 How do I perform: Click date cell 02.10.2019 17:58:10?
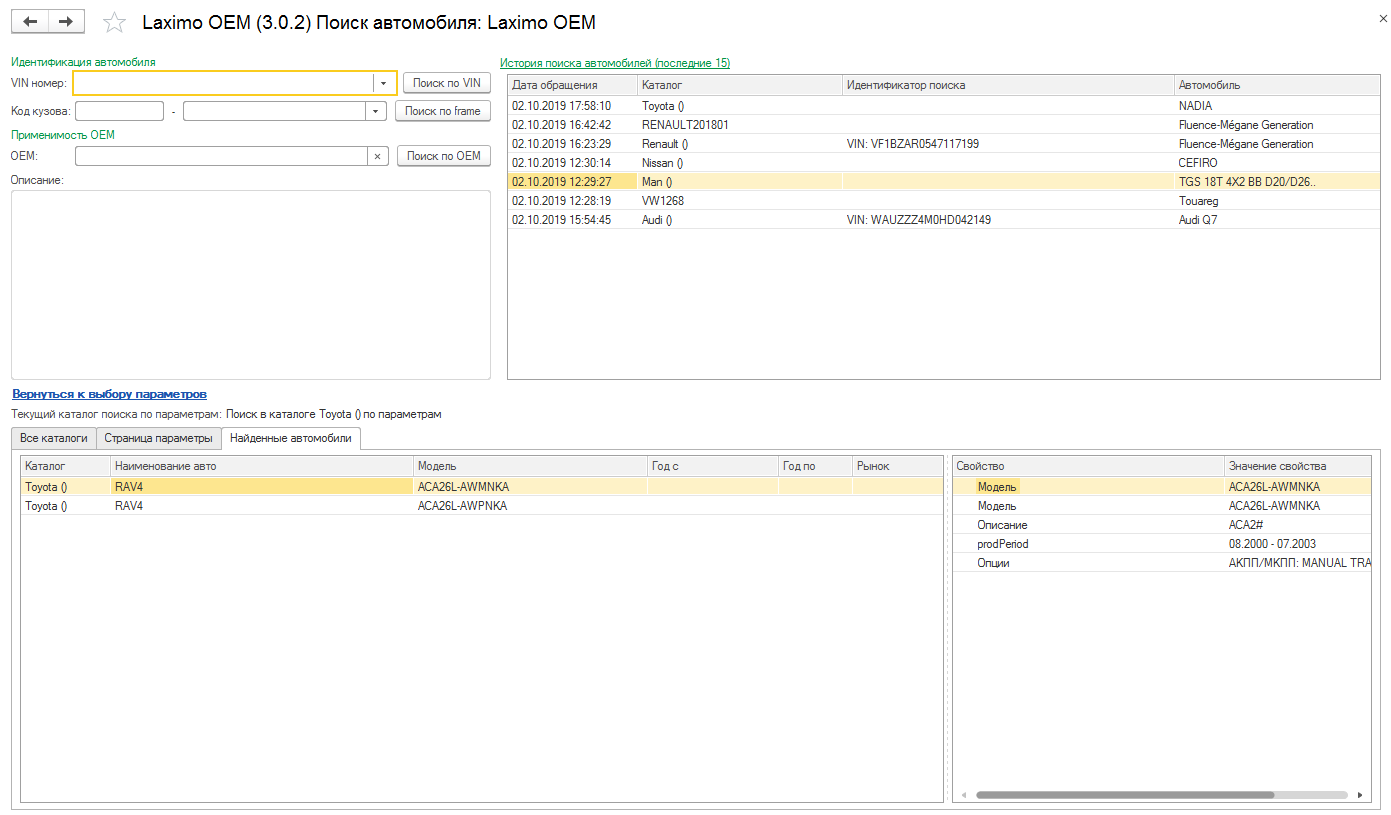coord(572,106)
